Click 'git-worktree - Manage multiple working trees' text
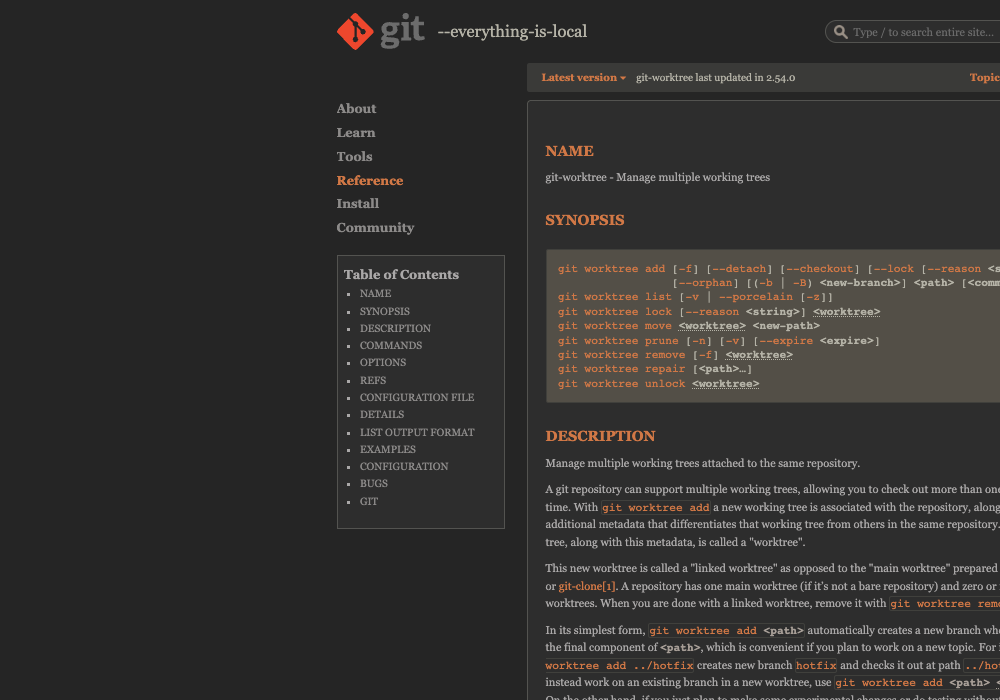 point(658,177)
